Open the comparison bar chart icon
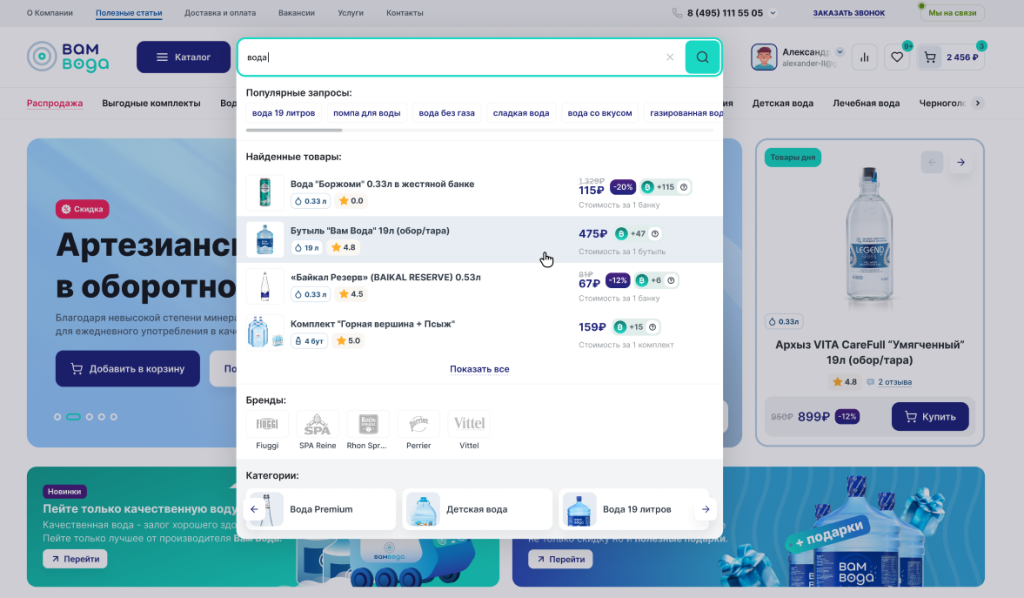This screenshot has height=598, width=1024. [x=864, y=57]
